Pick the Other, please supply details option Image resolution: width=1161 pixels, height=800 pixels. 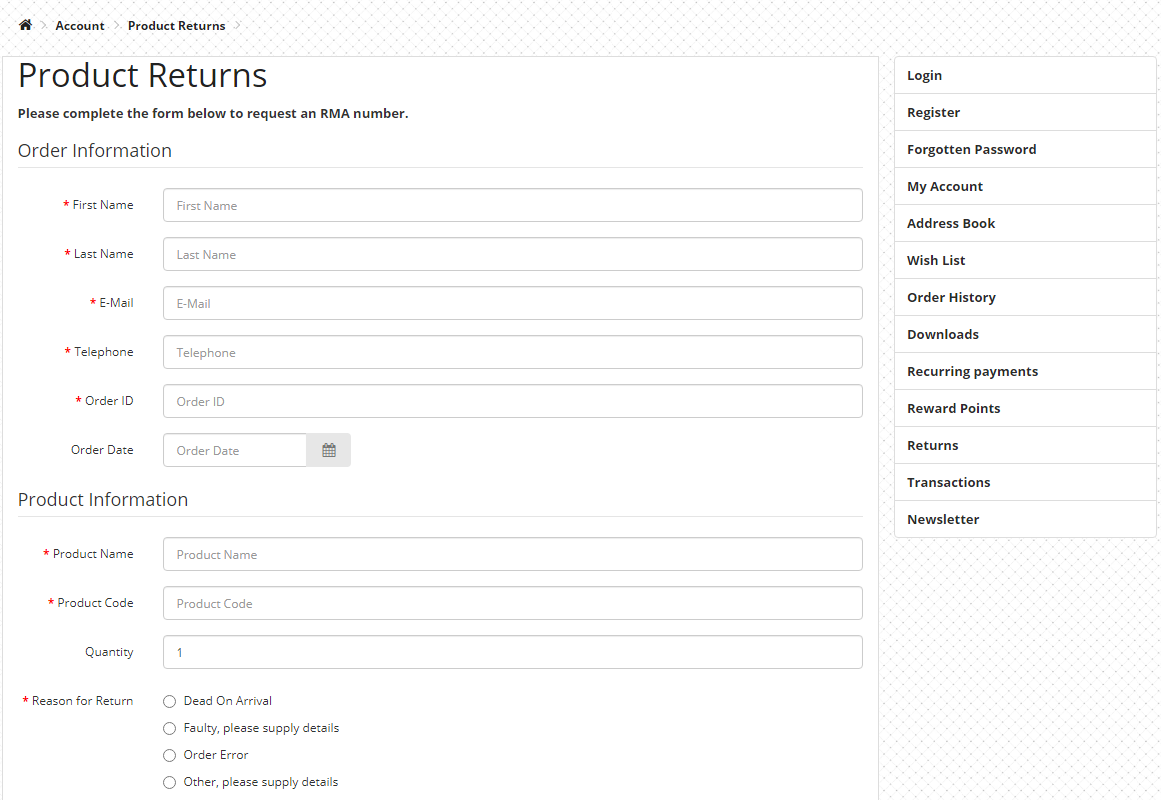pos(170,782)
